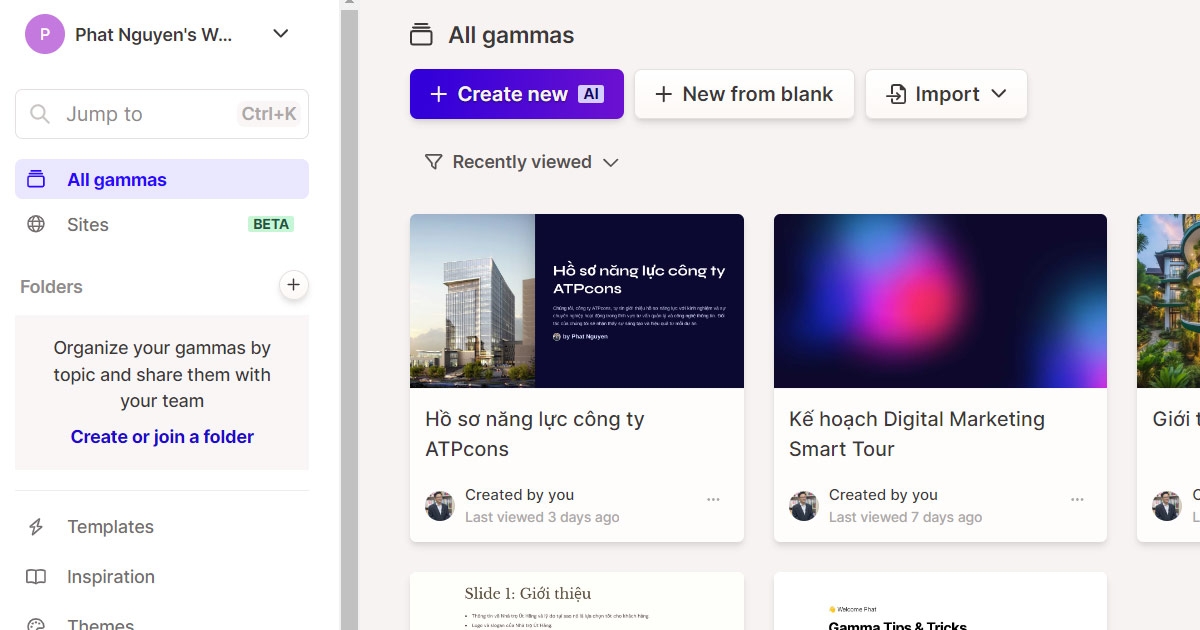Click the Inspiration book icon

click(36, 577)
